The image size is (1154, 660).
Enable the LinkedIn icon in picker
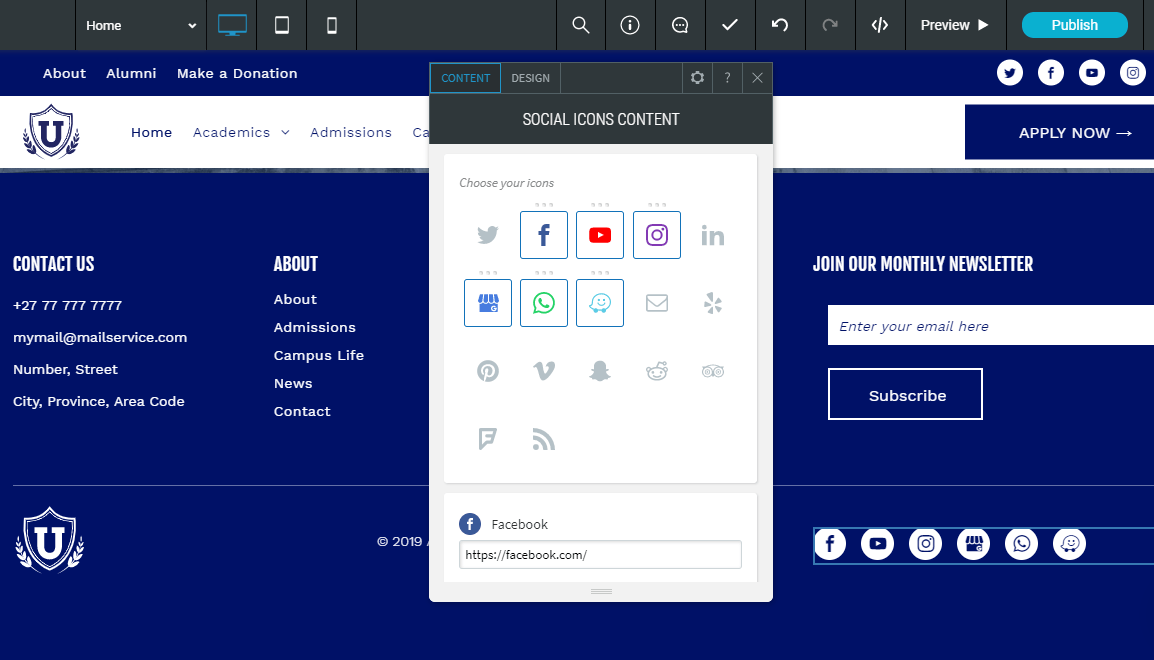coord(712,235)
